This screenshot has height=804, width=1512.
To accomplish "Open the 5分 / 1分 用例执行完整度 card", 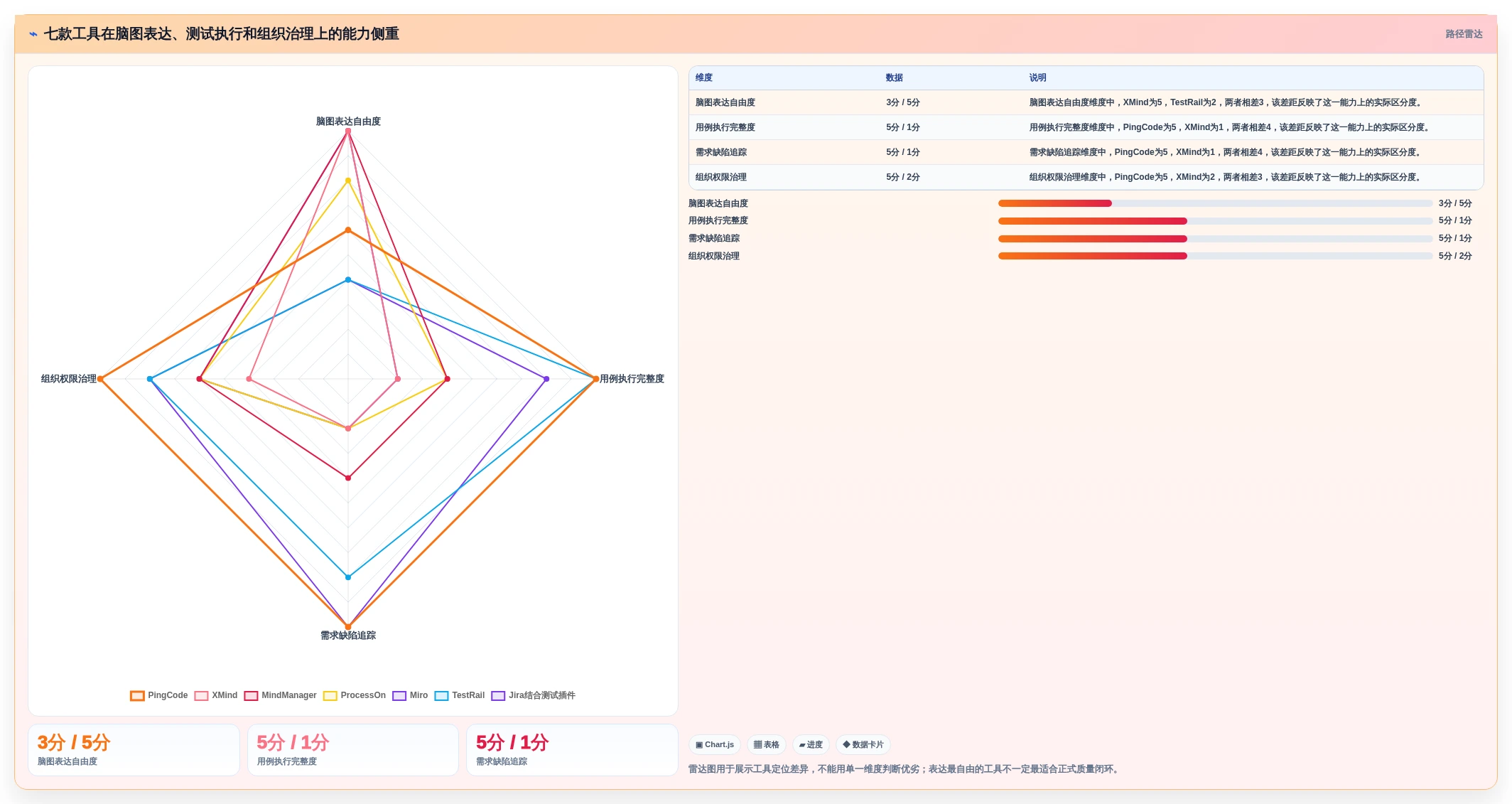I will 353,750.
